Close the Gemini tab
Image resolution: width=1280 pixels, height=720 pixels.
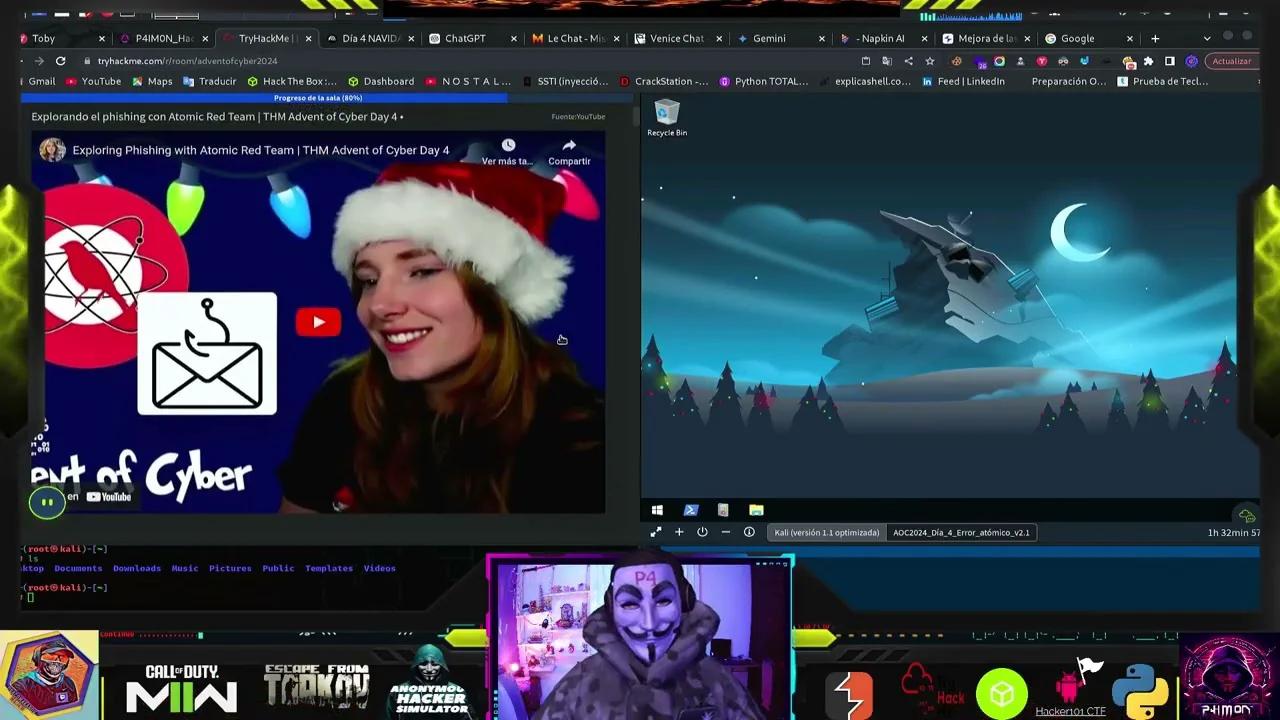coord(822,39)
